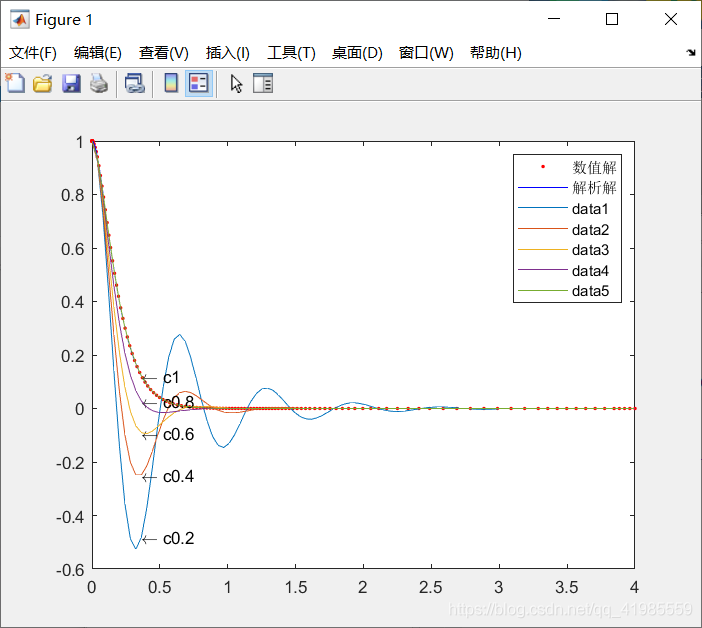Create a new figure from the toolbar
This screenshot has height=628, width=702.
tap(16, 83)
